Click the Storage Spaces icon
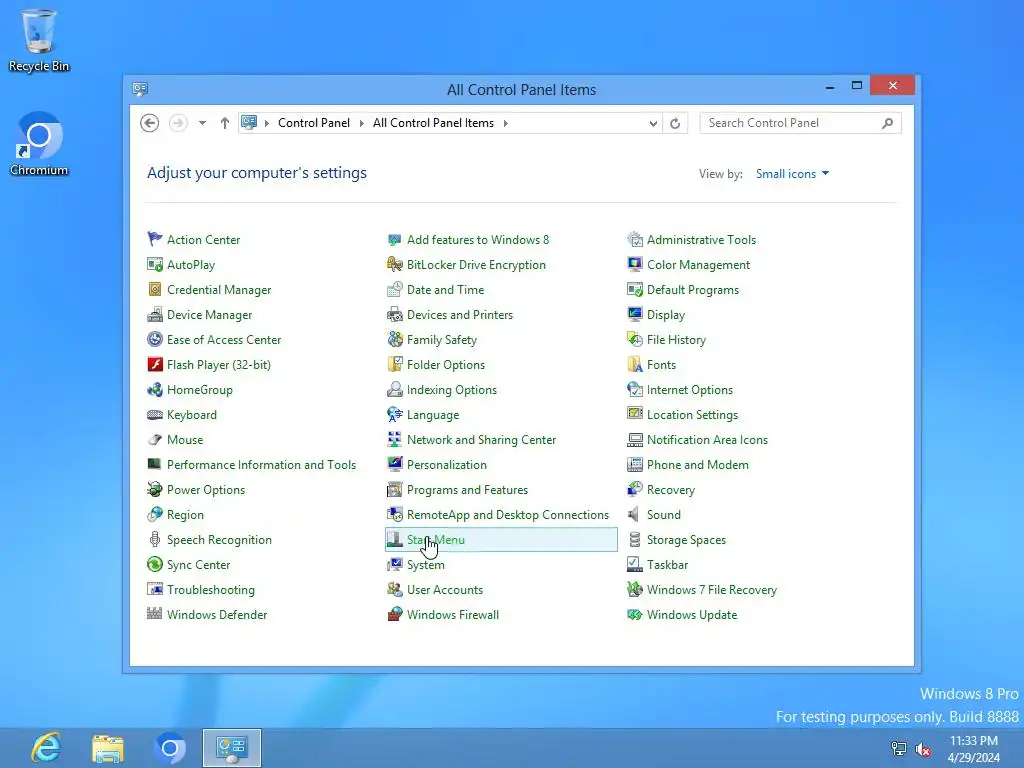The image size is (1024, 768). (x=635, y=539)
